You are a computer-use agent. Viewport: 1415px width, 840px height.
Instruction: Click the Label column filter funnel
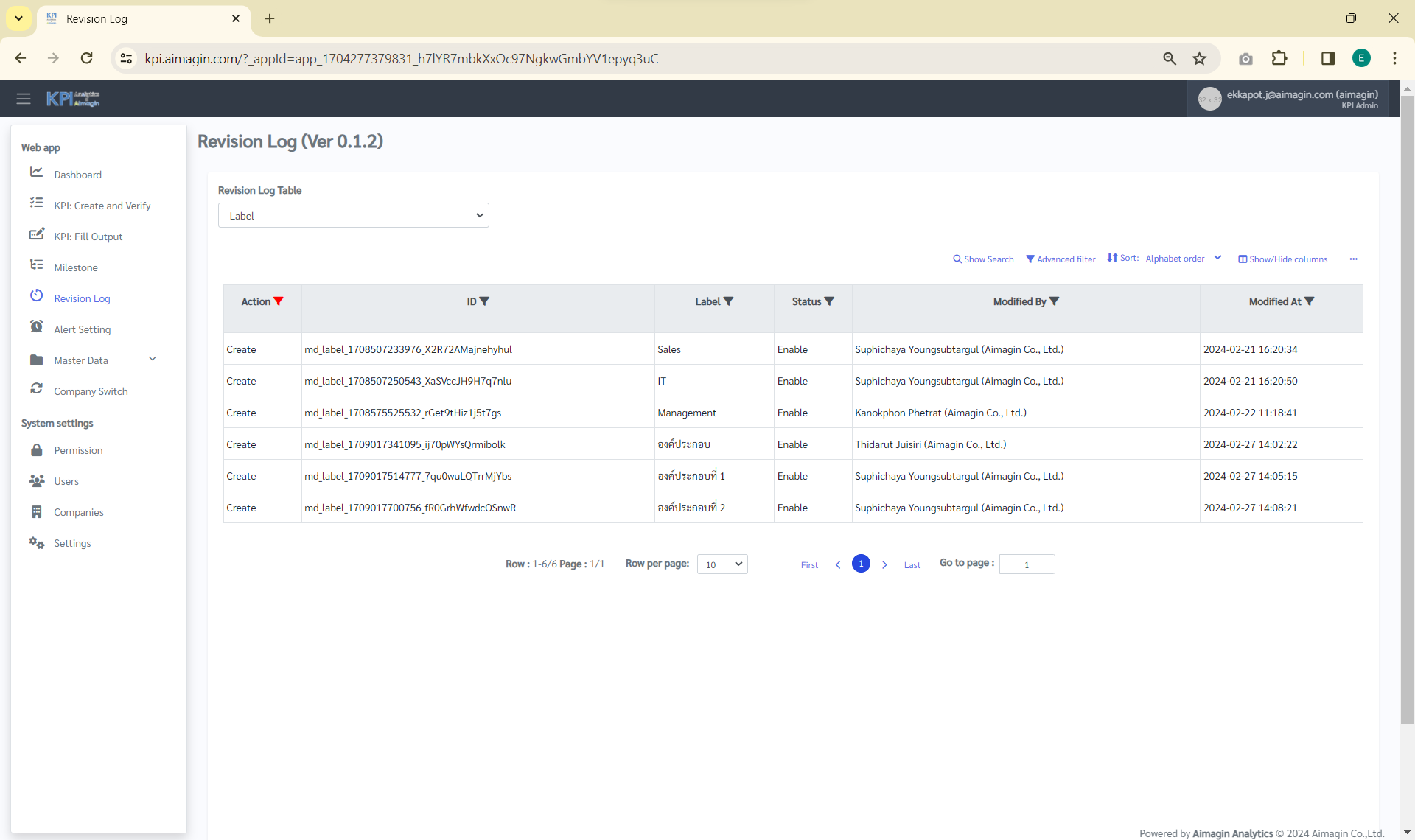(x=728, y=301)
